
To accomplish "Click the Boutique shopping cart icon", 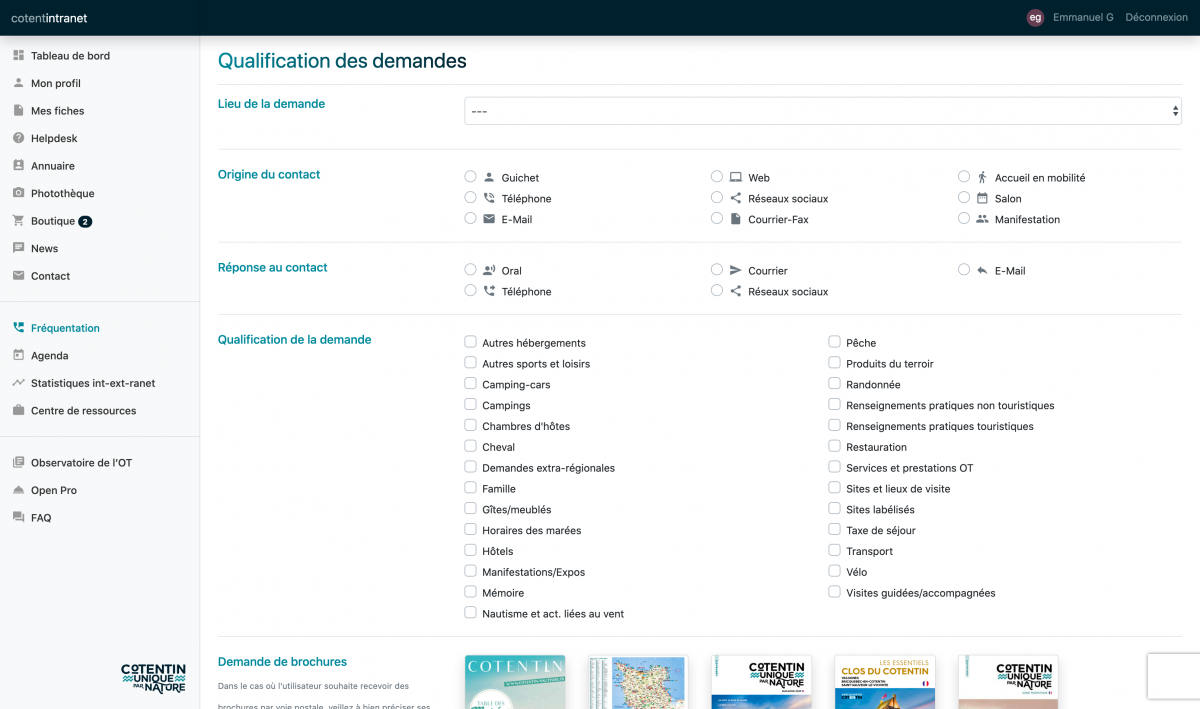I will pos(18,221).
